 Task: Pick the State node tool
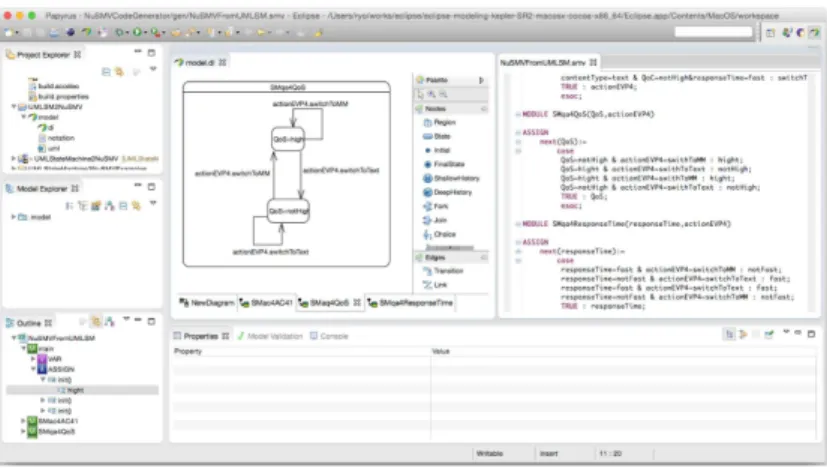[437, 136]
